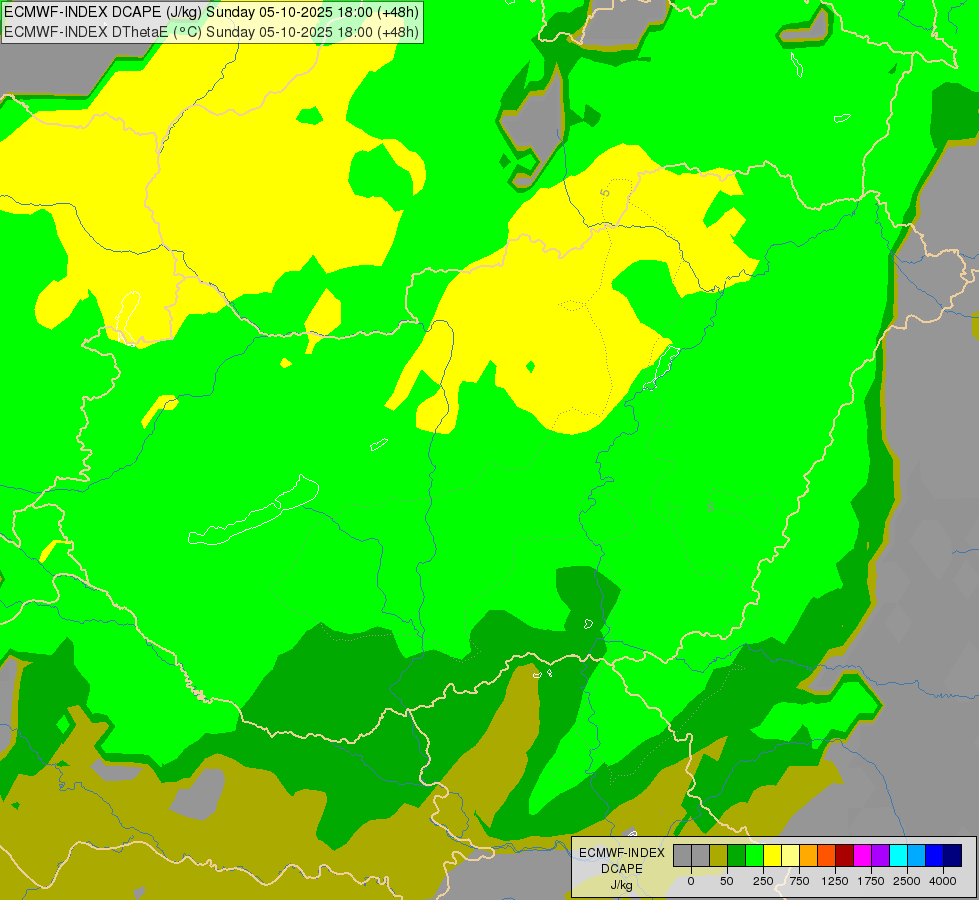Click the orange swatch in the legend
The height and width of the screenshot is (900, 979).
point(809,855)
